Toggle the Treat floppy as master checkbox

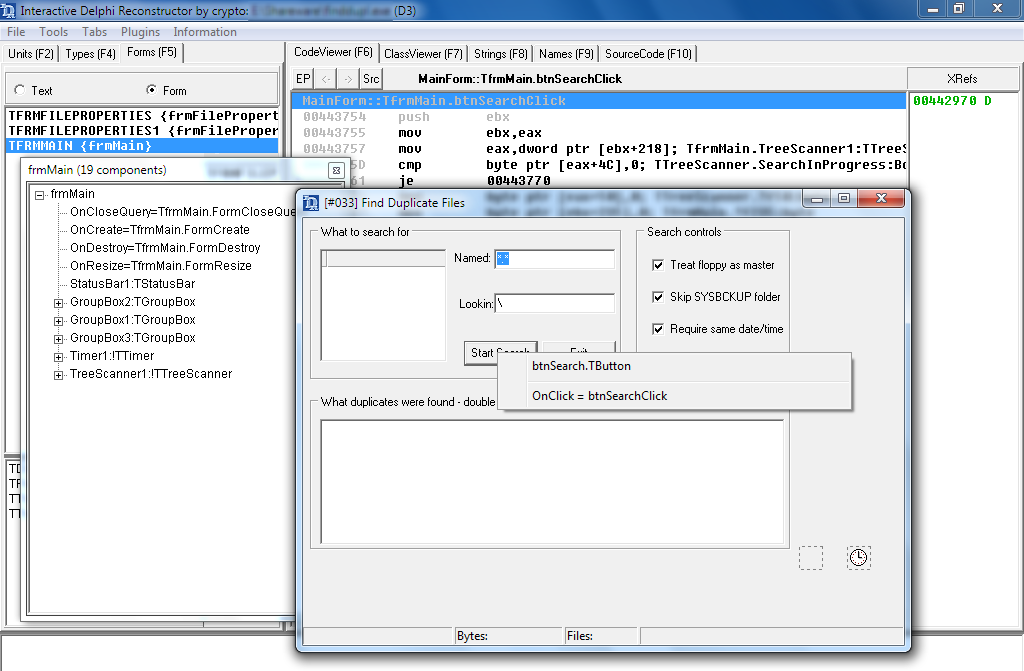tap(658, 265)
